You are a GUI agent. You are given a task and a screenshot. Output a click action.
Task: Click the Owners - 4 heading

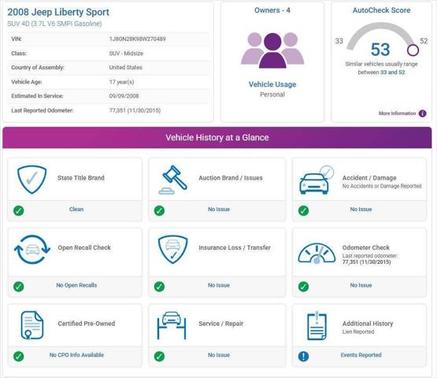(272, 10)
